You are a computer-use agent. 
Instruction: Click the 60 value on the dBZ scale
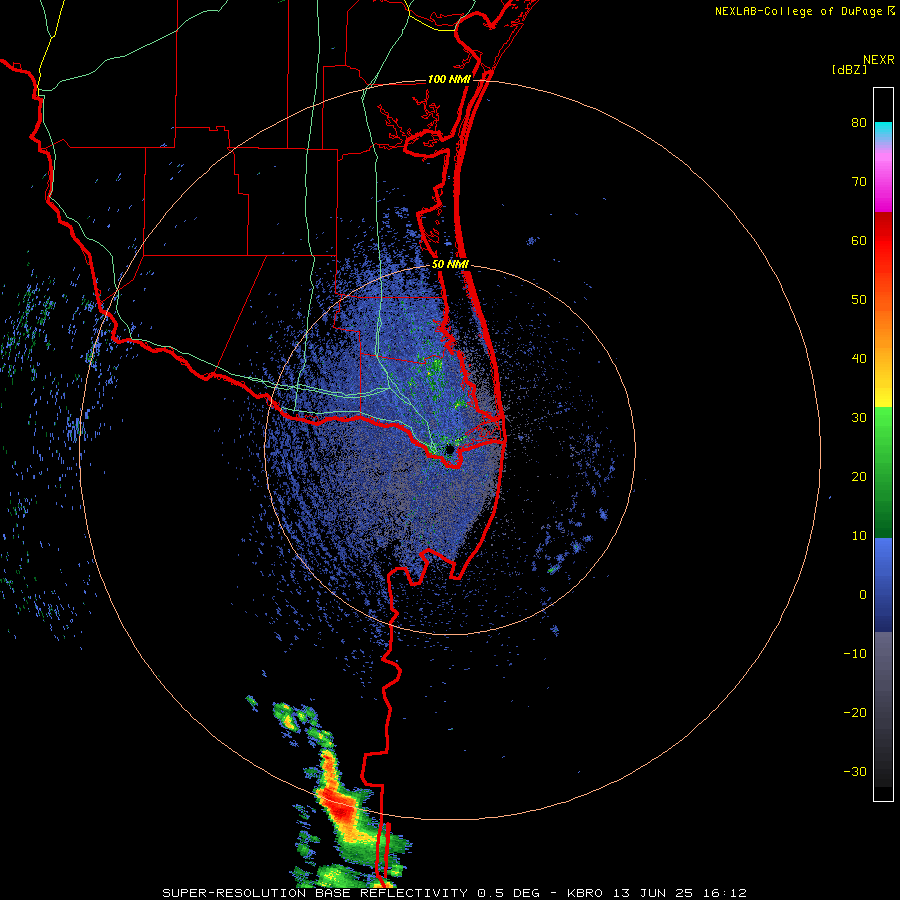(859, 240)
